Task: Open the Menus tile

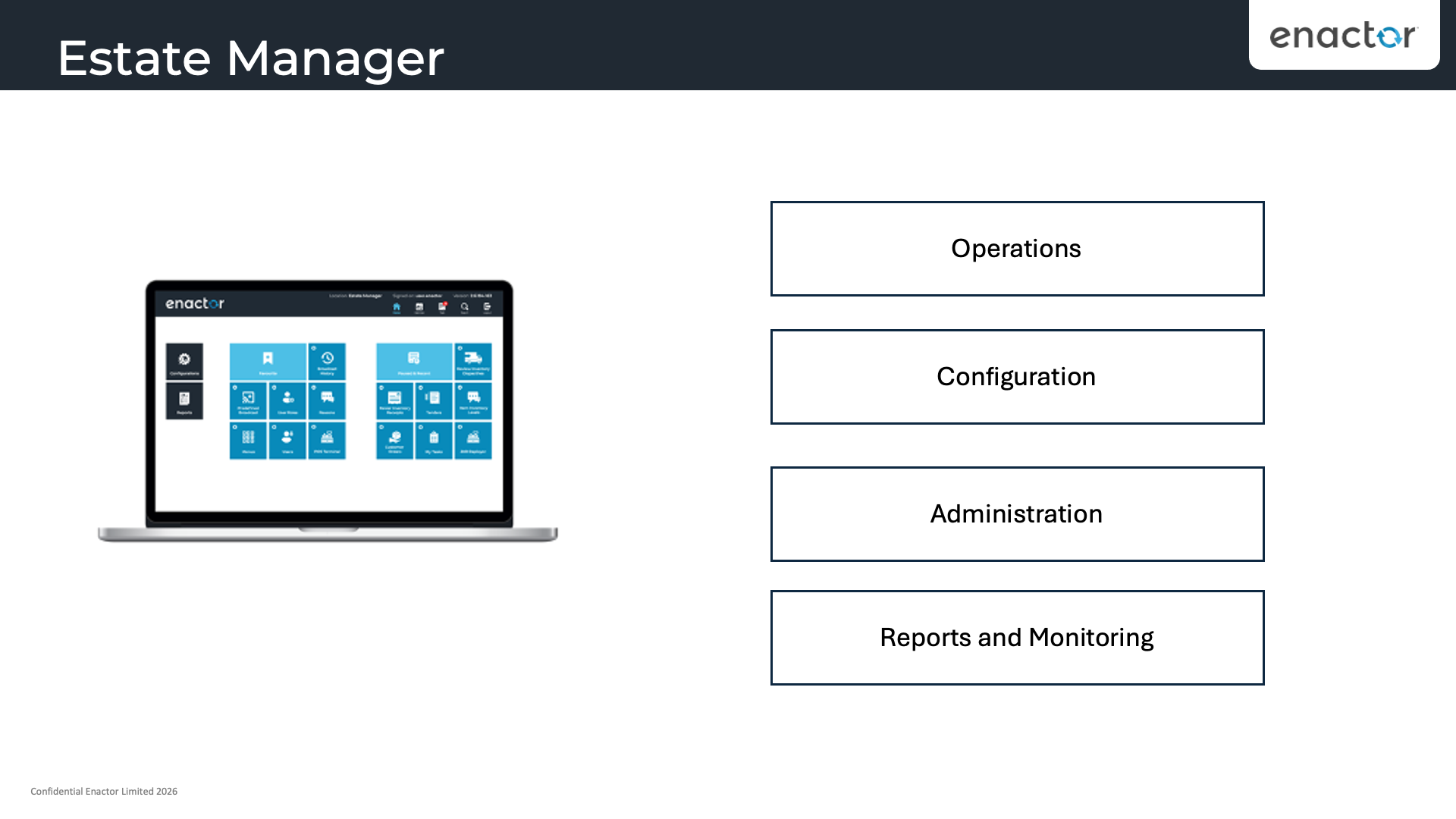Action: (x=248, y=440)
